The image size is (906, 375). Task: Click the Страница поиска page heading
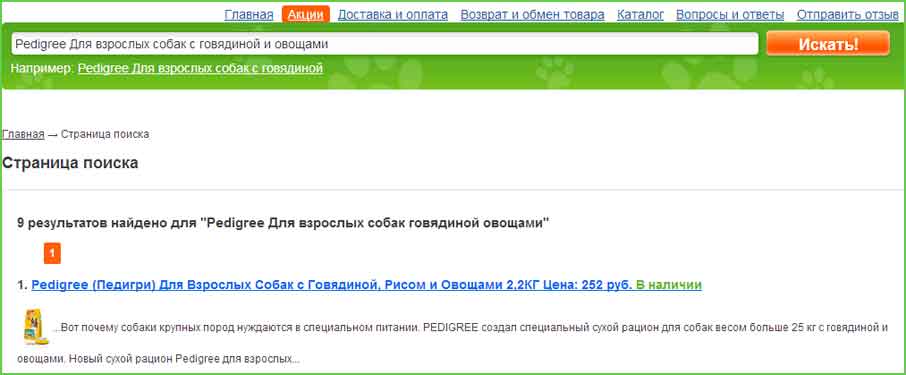coord(70,163)
